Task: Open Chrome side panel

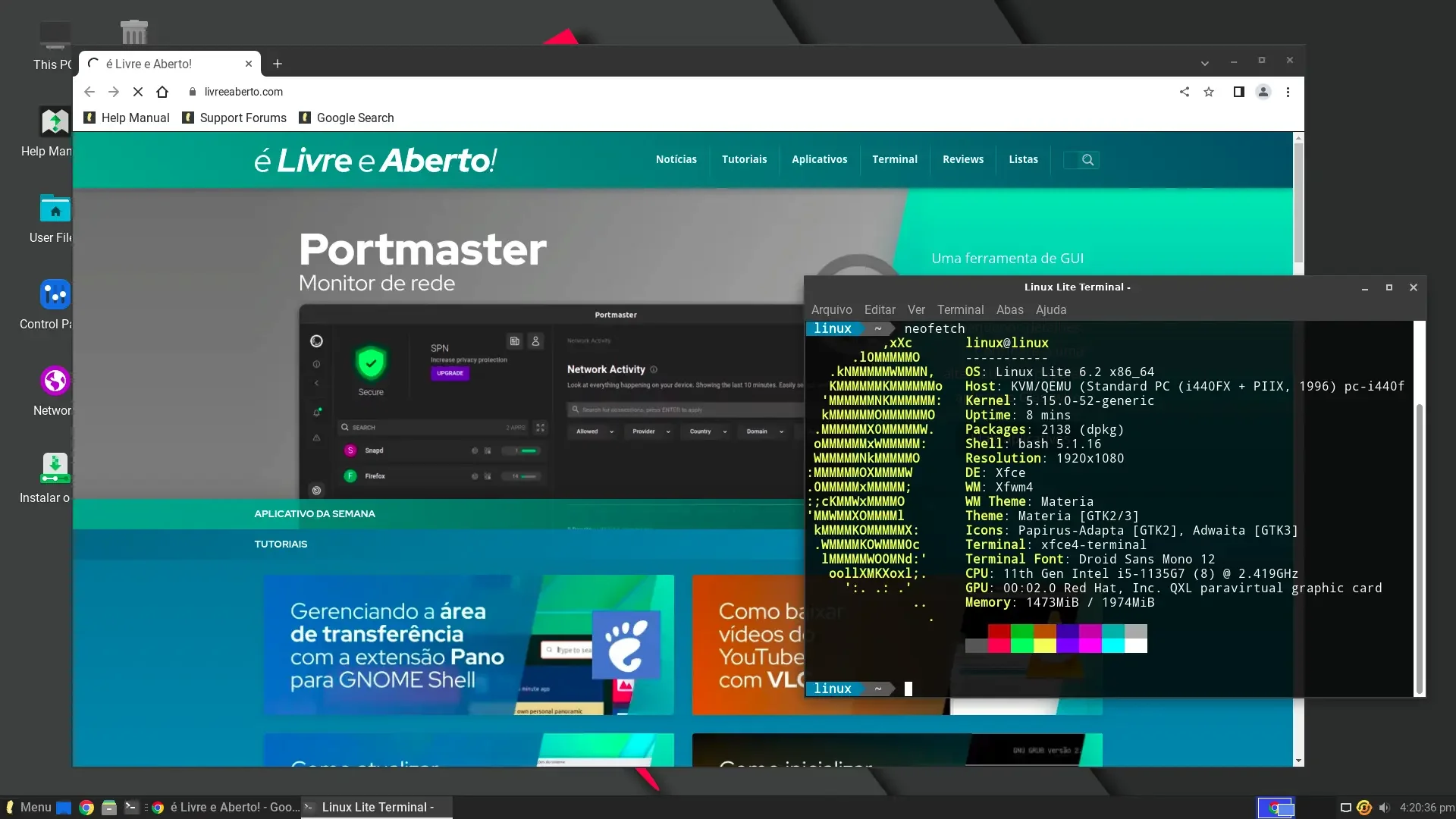Action: (x=1238, y=92)
